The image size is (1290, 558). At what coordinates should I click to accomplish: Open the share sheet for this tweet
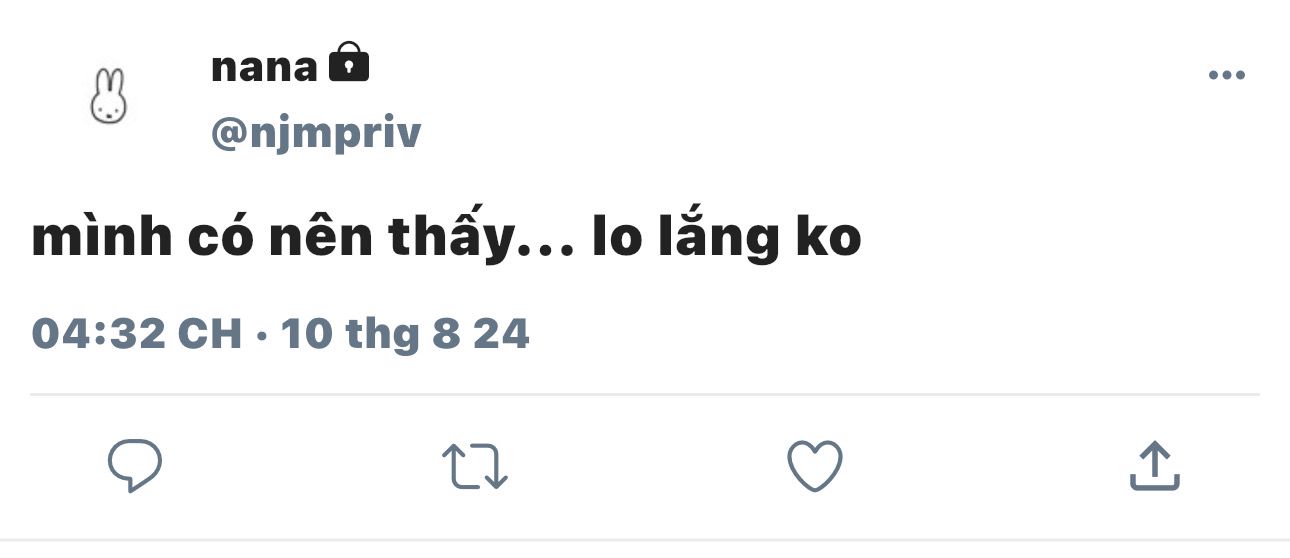click(1155, 466)
